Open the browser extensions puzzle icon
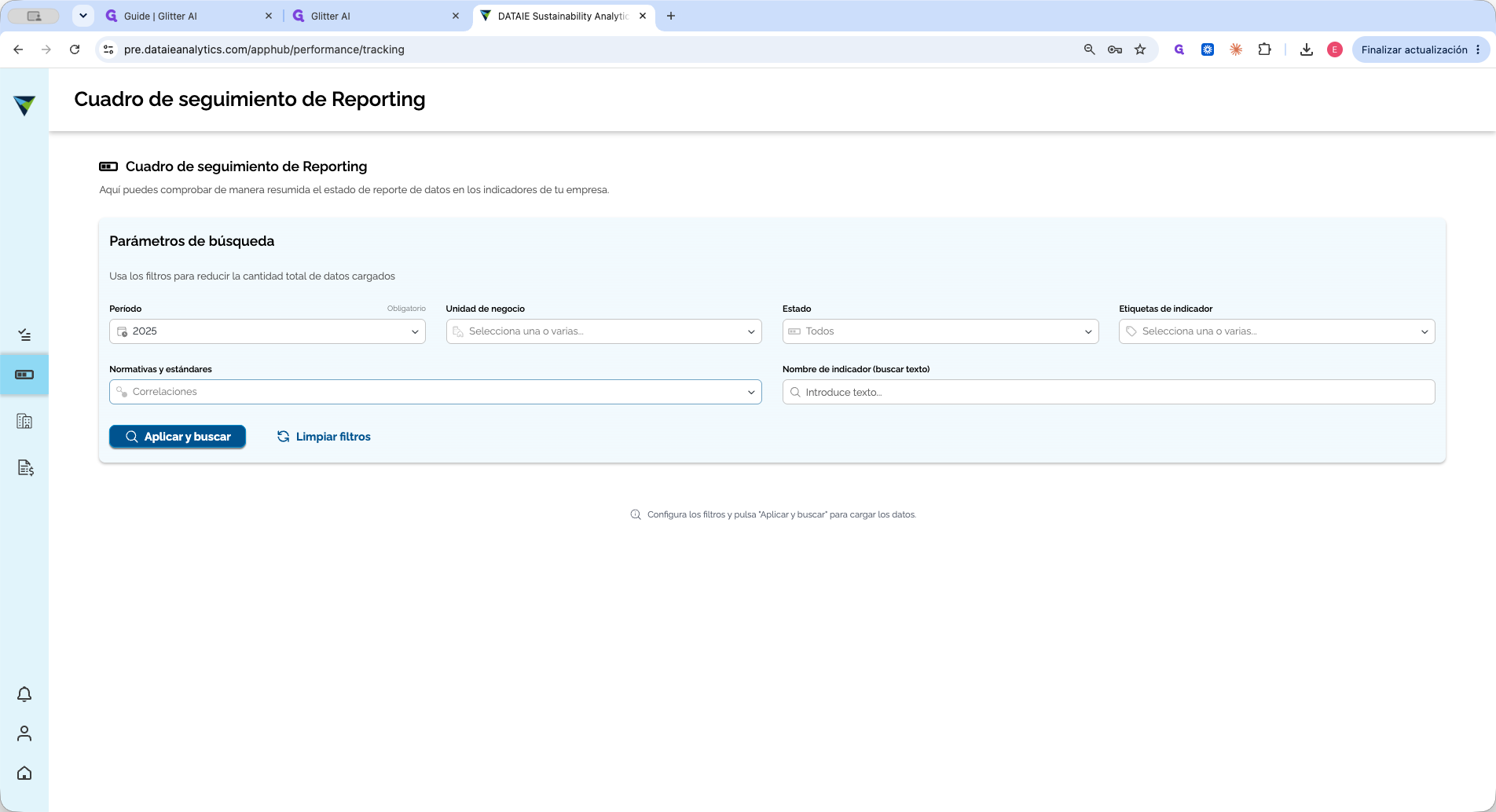The height and width of the screenshot is (812, 1496). click(x=1264, y=49)
